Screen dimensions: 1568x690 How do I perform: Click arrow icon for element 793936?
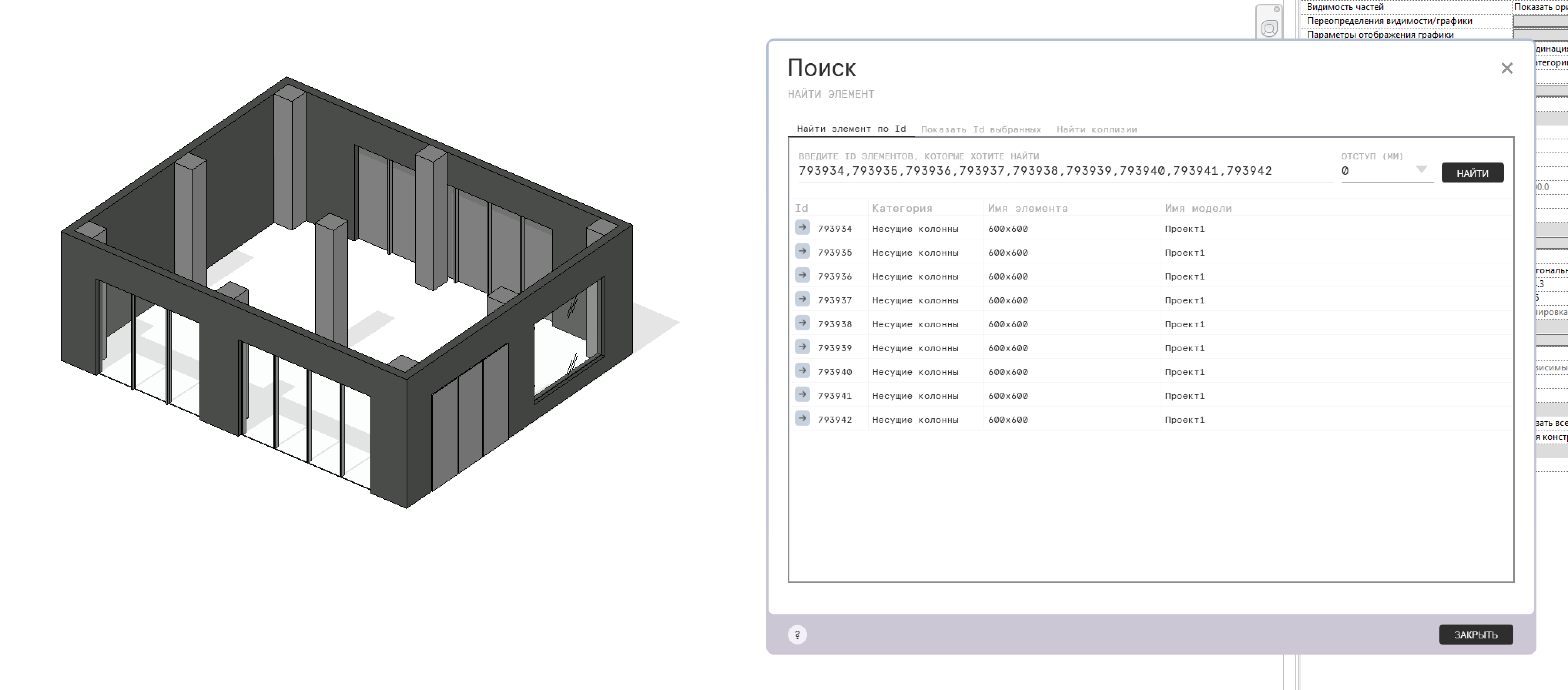coord(802,275)
